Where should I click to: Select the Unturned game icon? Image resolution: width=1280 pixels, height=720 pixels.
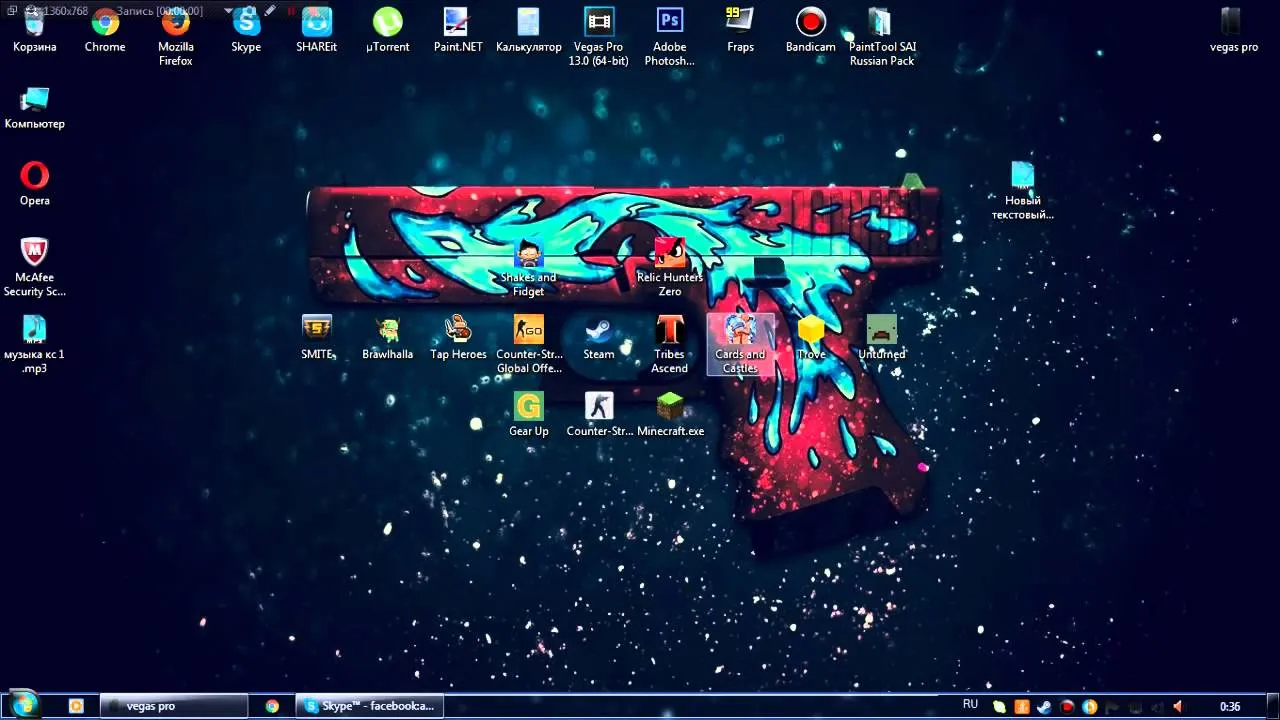tap(882, 338)
